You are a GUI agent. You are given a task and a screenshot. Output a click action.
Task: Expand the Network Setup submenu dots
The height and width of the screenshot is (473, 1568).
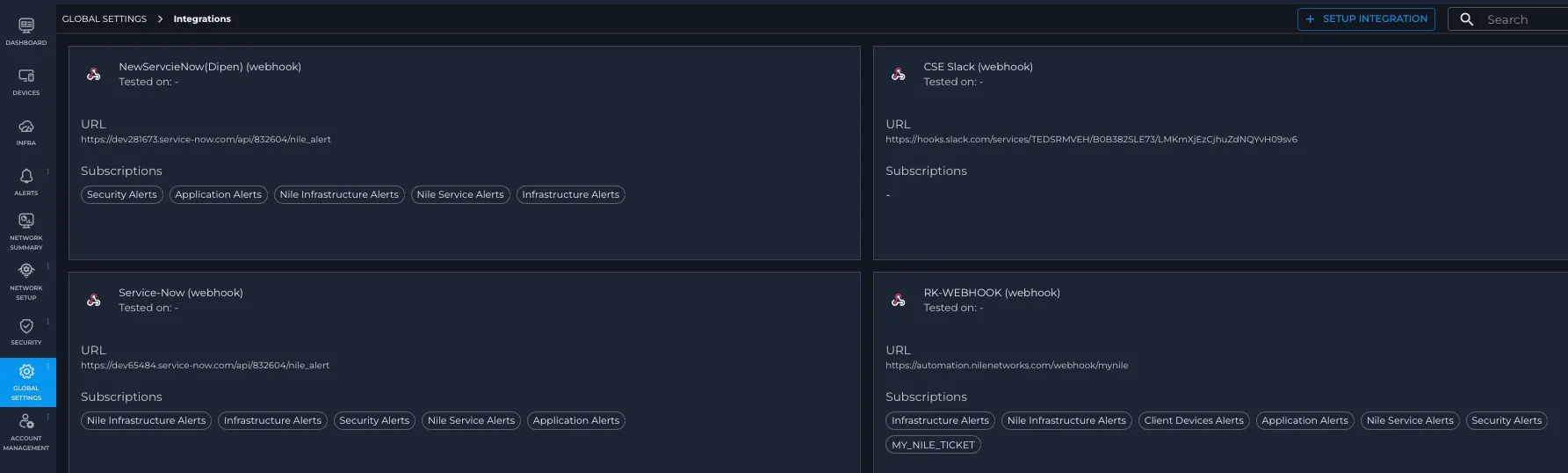click(x=48, y=266)
